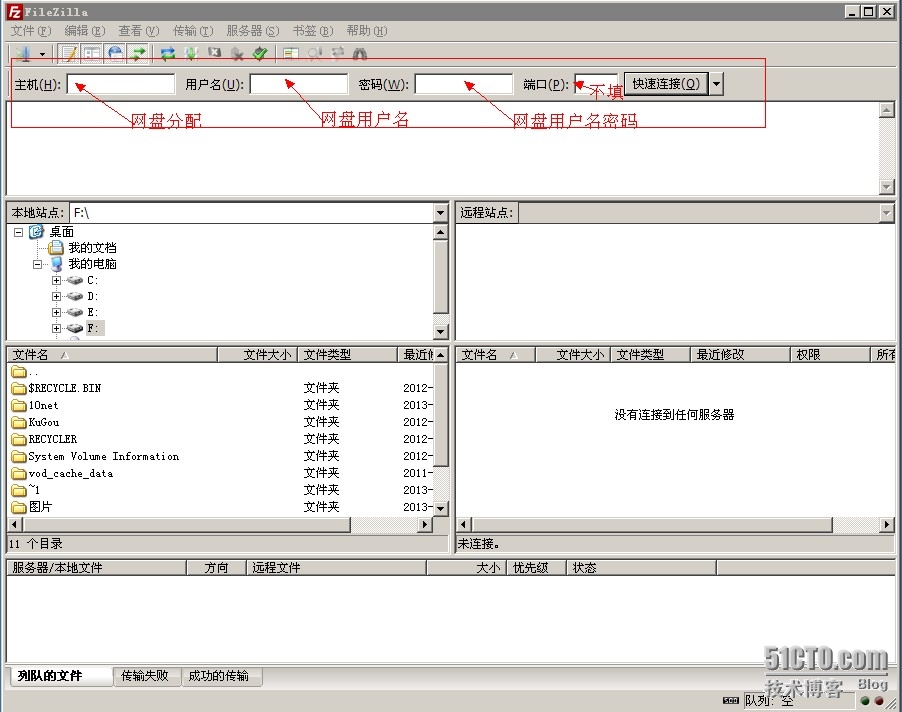Click local file list horizontal scroll right arrow

coord(425,525)
